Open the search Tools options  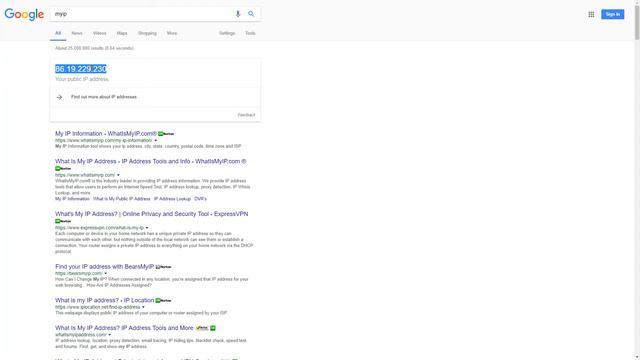point(250,33)
